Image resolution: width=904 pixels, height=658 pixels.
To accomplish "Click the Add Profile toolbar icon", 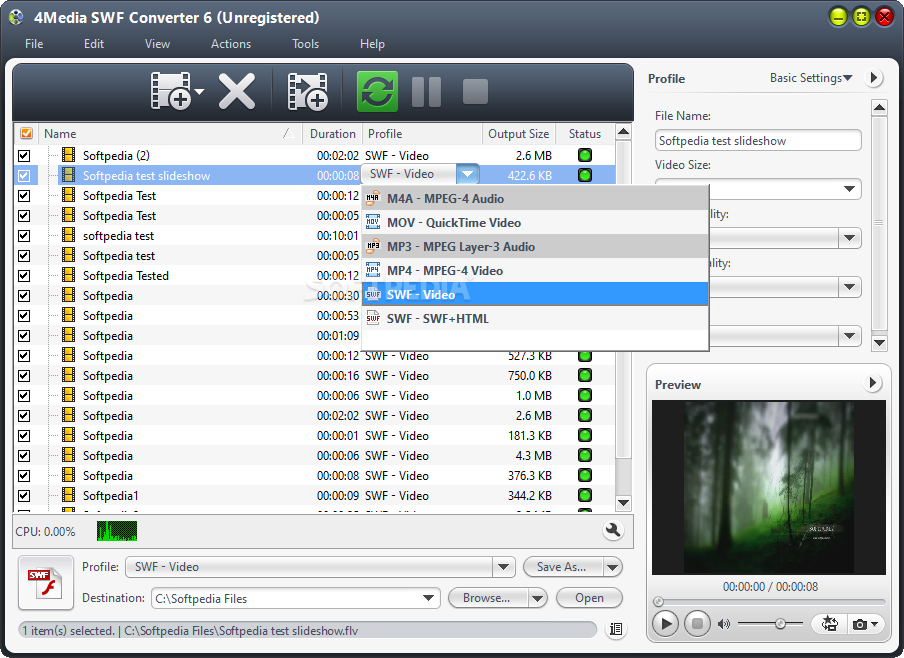I will point(307,91).
